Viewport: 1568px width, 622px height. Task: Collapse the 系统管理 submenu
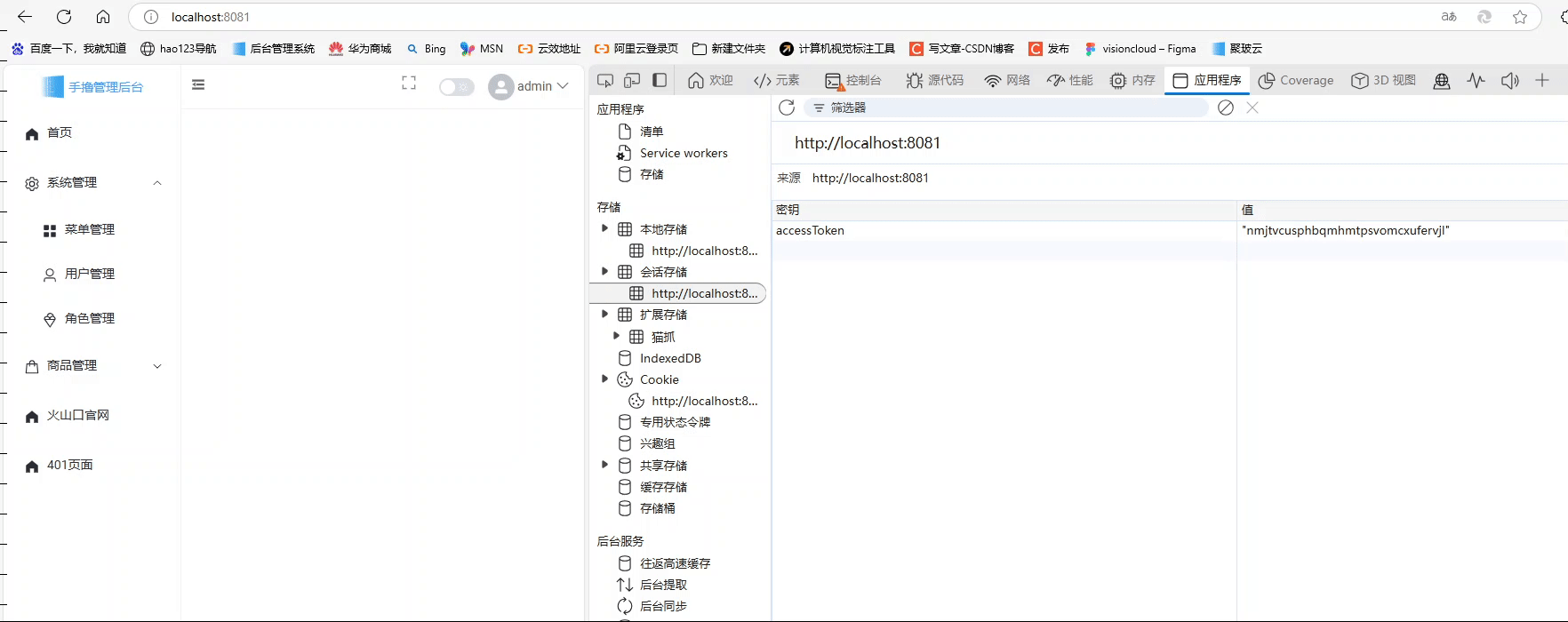(x=92, y=182)
